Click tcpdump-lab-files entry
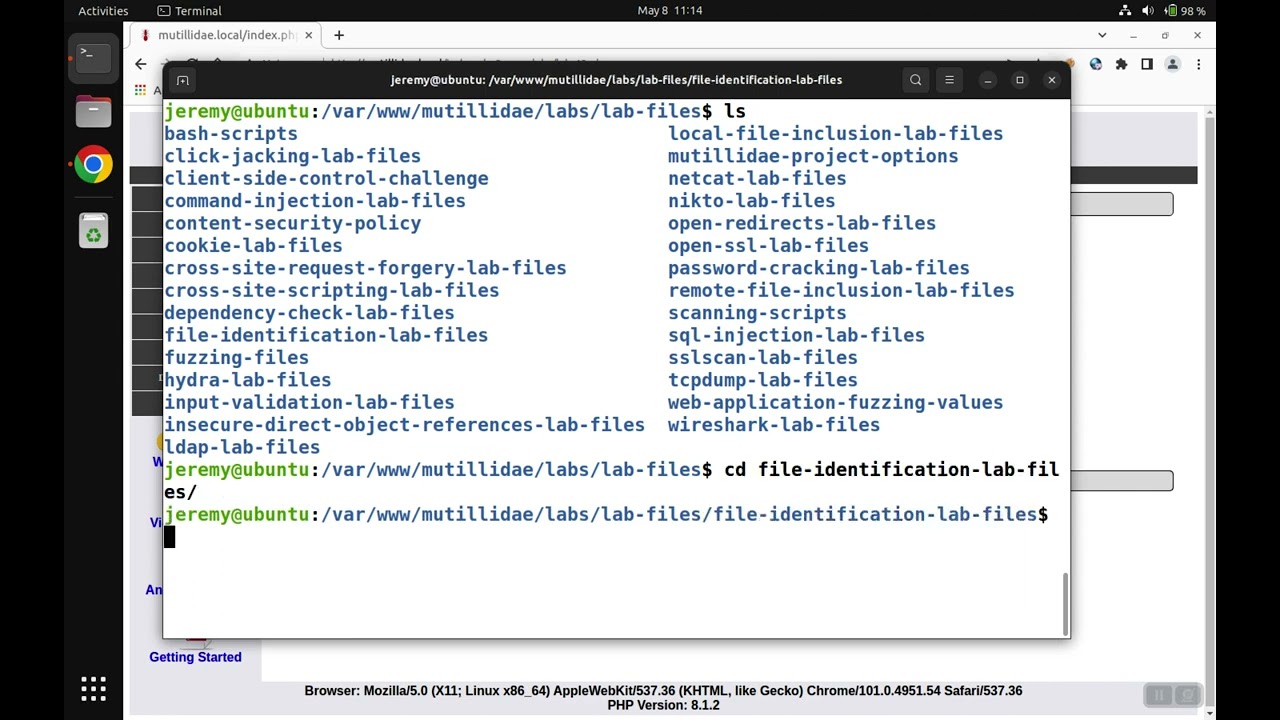 [x=763, y=380]
